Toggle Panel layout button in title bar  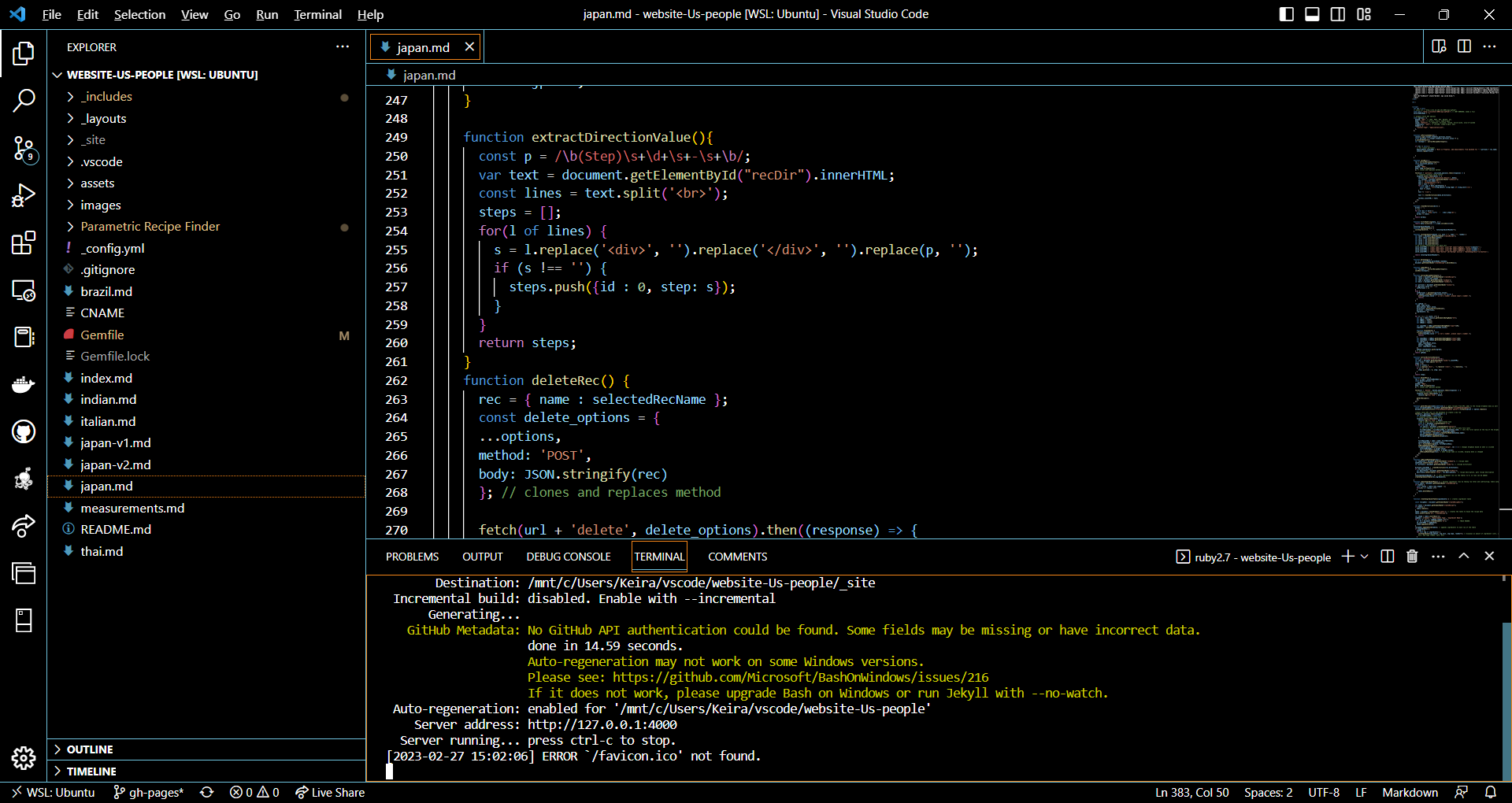point(1312,14)
